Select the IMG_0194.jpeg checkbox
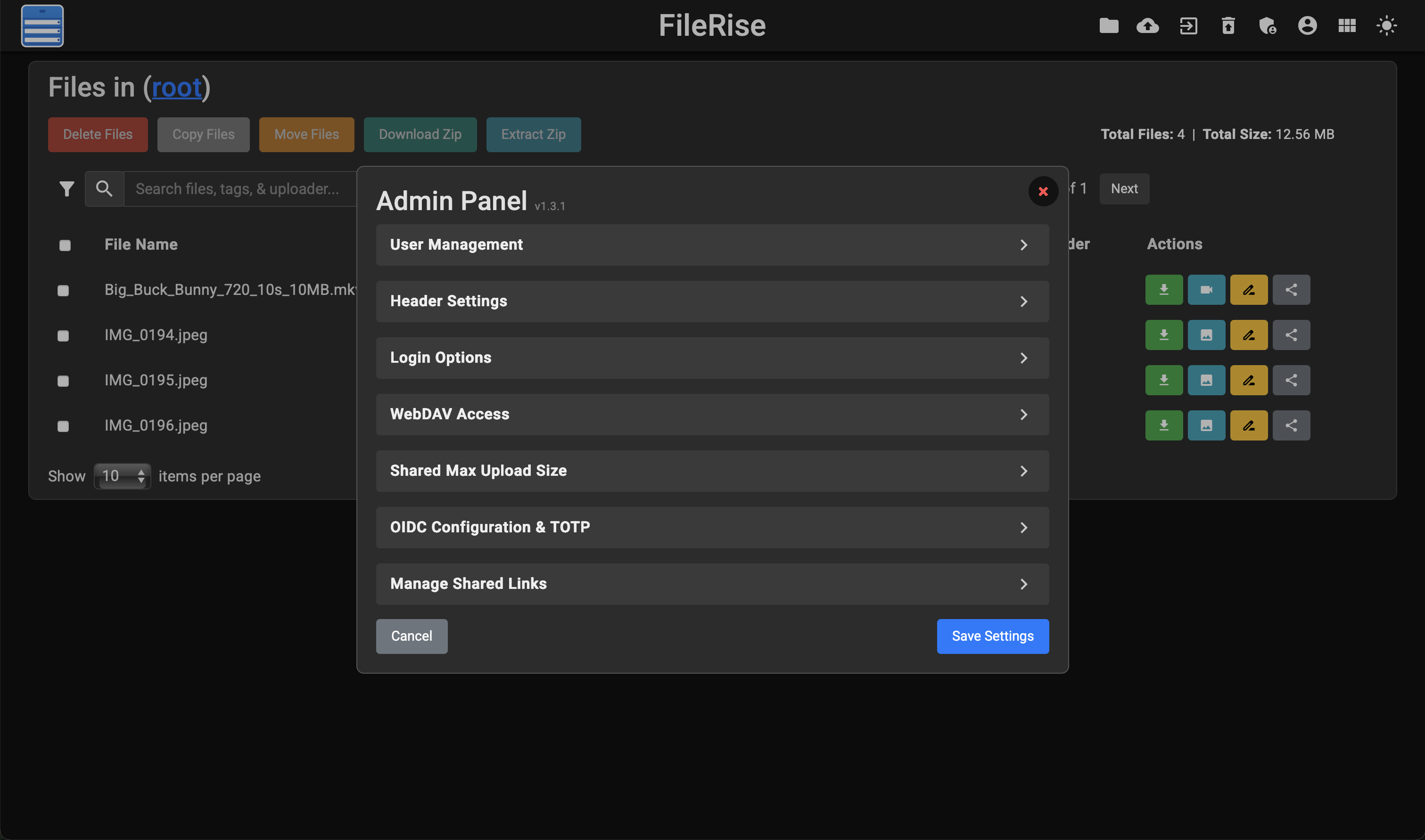 pos(64,335)
